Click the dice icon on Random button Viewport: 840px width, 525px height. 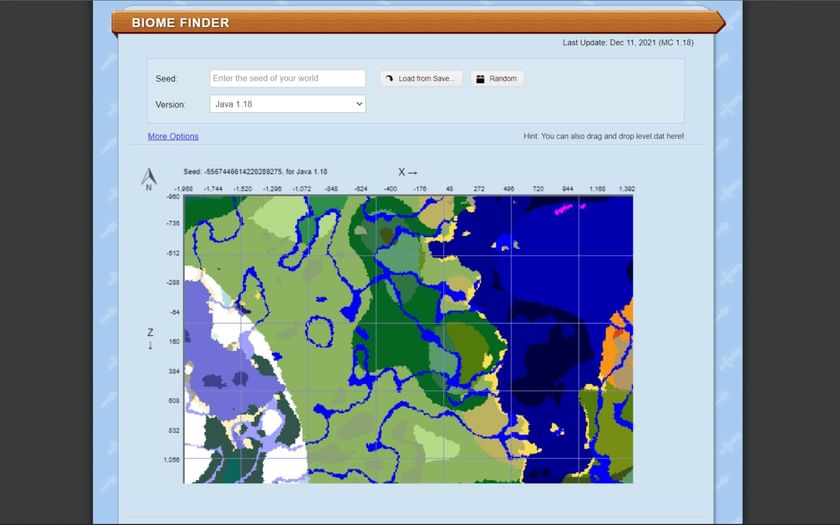click(x=480, y=79)
